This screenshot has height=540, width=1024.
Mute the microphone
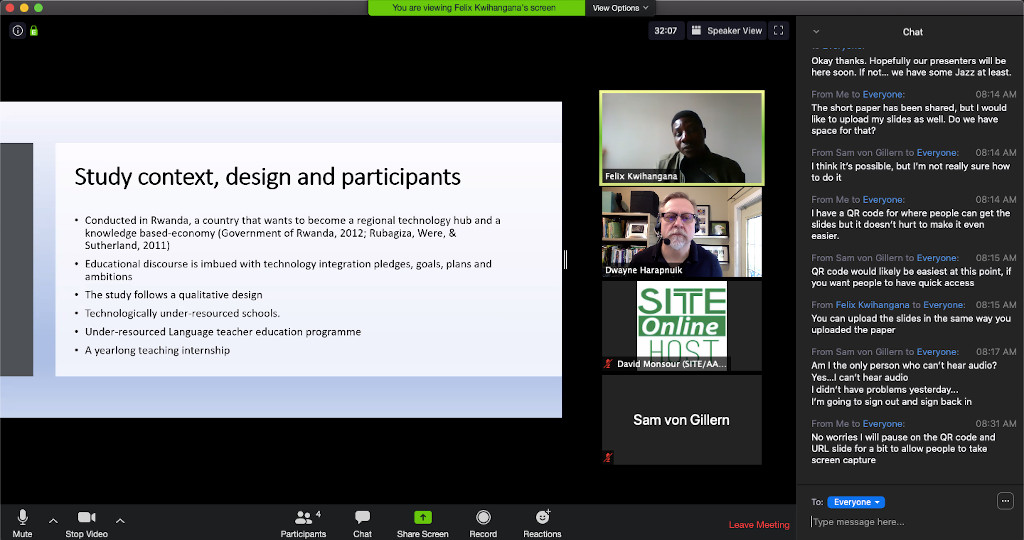pyautogui.click(x=22, y=522)
